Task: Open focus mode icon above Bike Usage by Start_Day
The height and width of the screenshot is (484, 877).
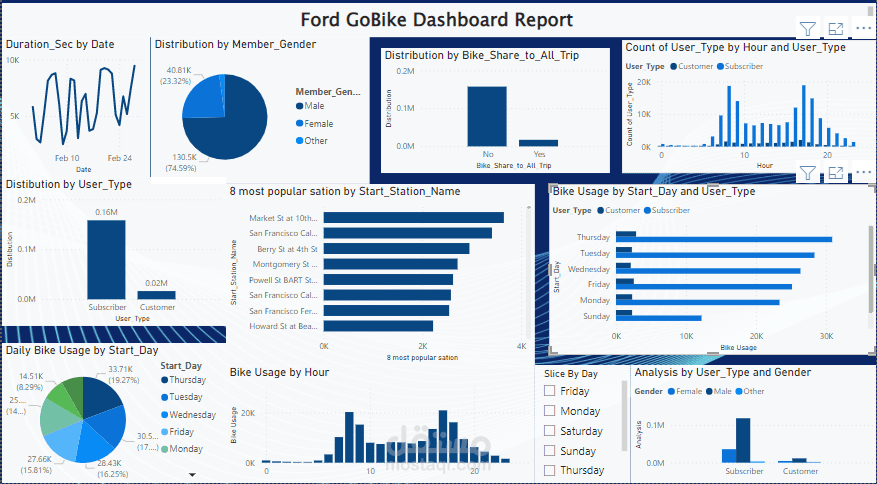Action: 836,173
